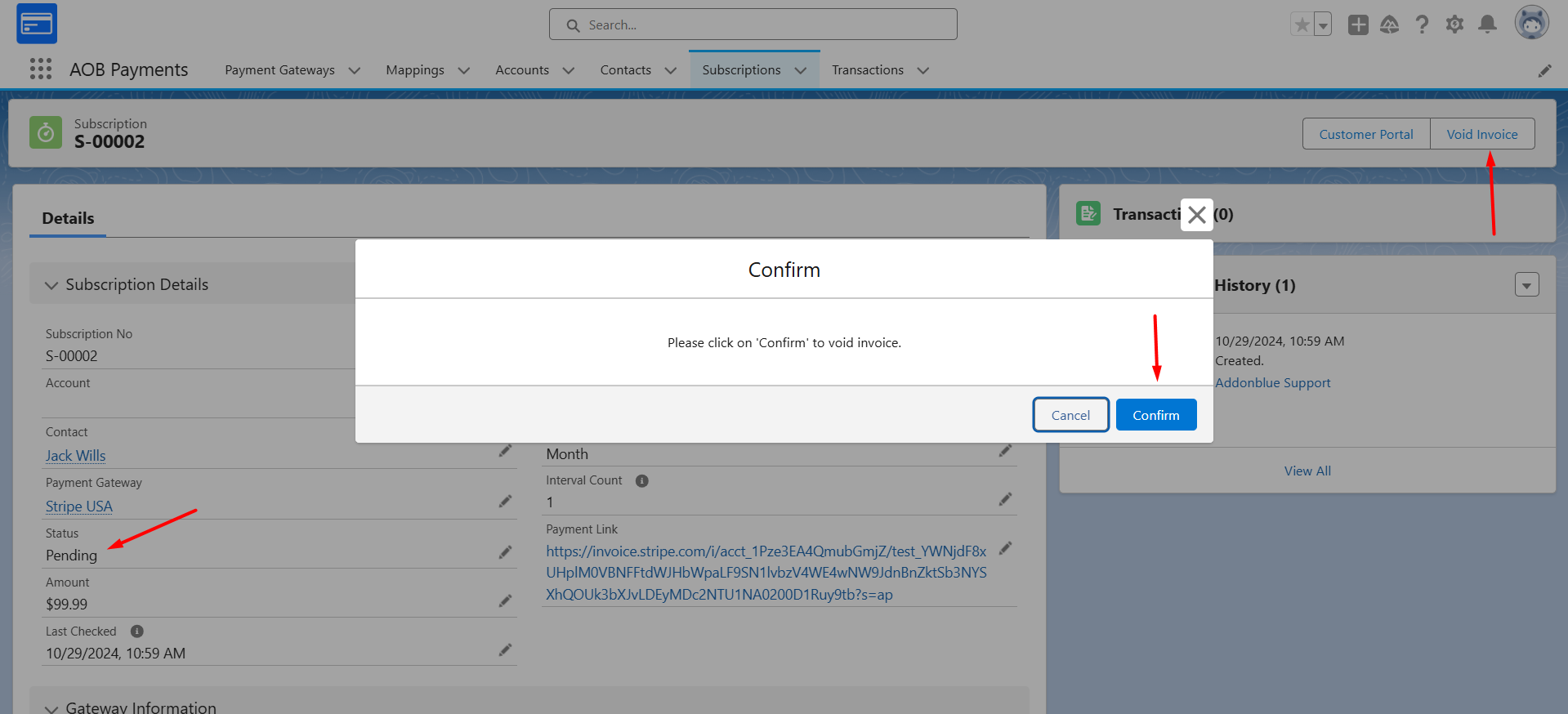Open the Payment Gateways tab
This screenshot has width=1568, height=714.
(x=279, y=70)
